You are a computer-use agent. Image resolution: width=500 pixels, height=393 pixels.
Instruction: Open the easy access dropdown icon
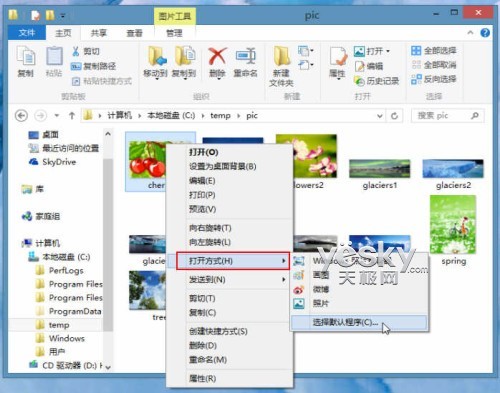306,64
